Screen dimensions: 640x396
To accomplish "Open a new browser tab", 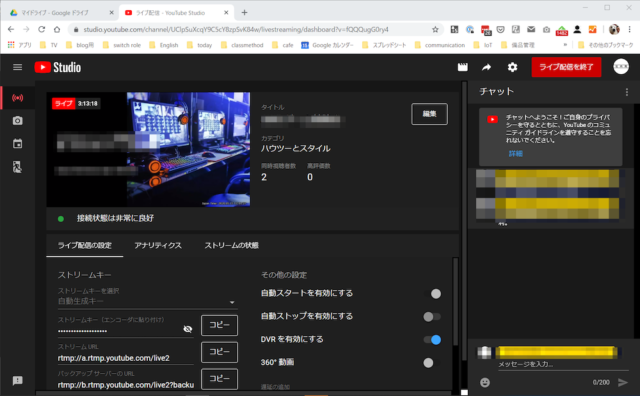I will point(244,13).
